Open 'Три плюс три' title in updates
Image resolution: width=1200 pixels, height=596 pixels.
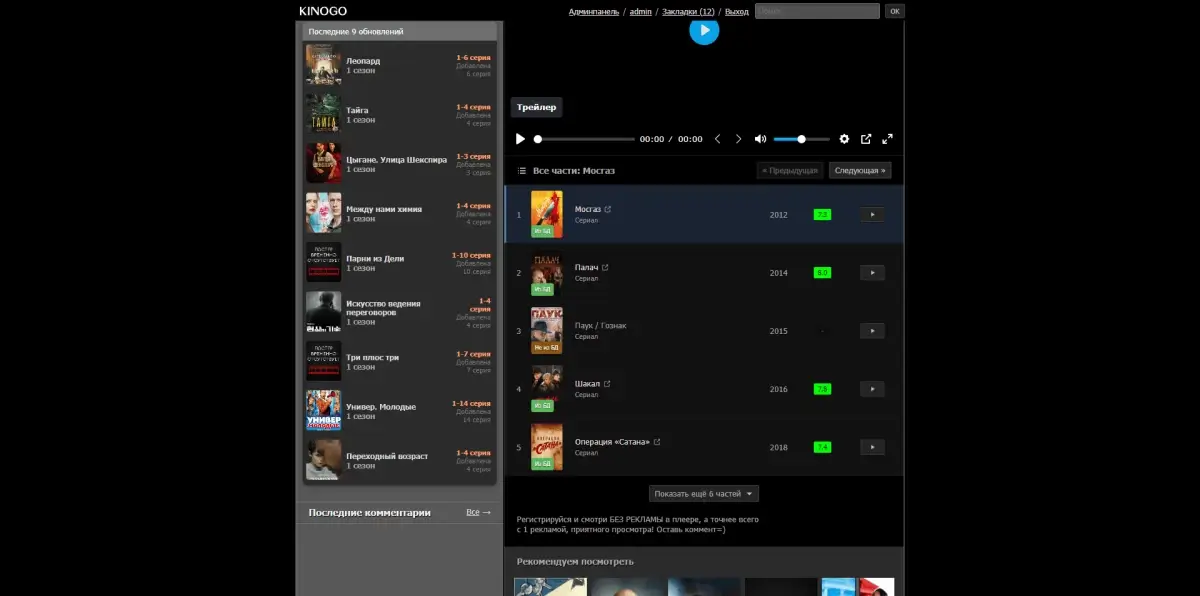pyautogui.click(x=372, y=357)
